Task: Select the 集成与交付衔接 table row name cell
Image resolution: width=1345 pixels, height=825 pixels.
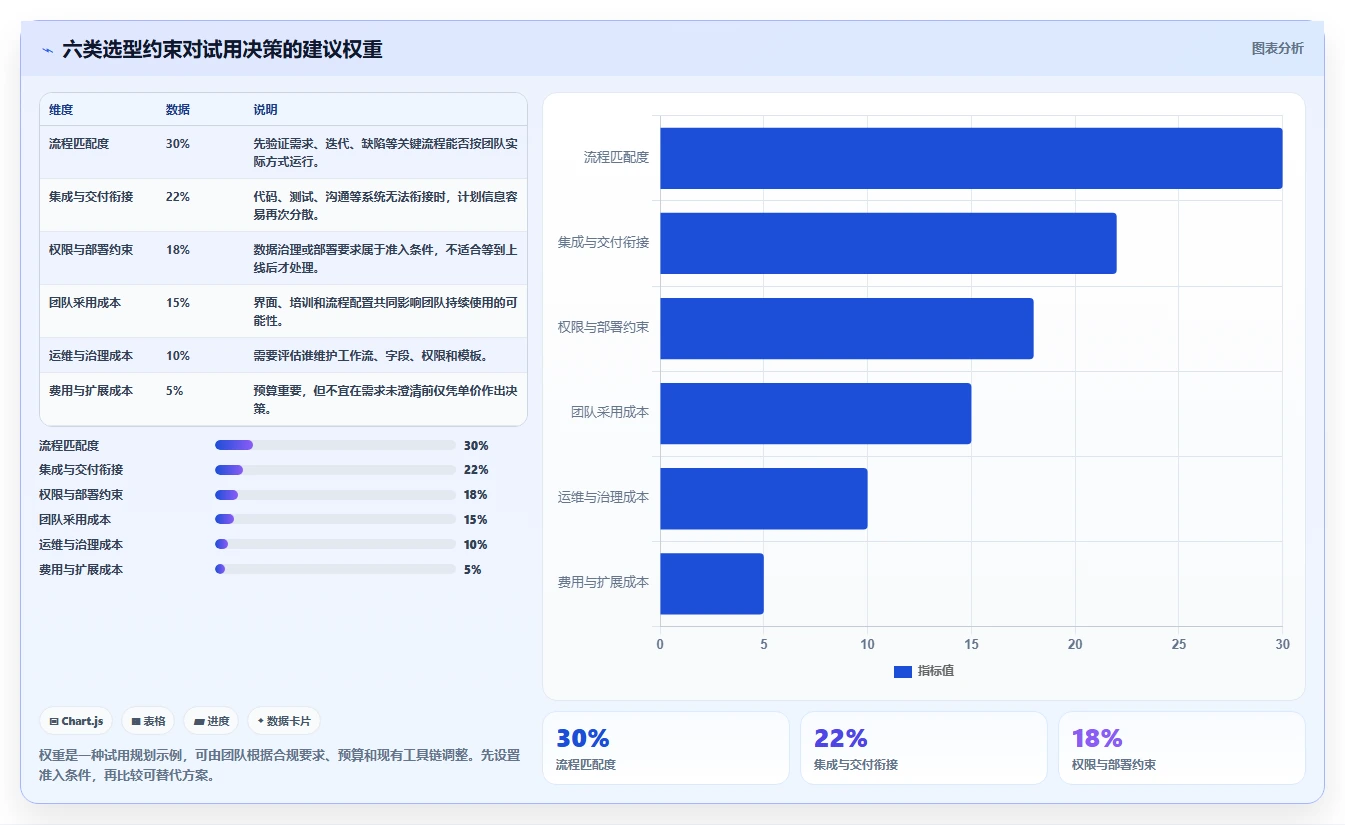Action: point(91,197)
